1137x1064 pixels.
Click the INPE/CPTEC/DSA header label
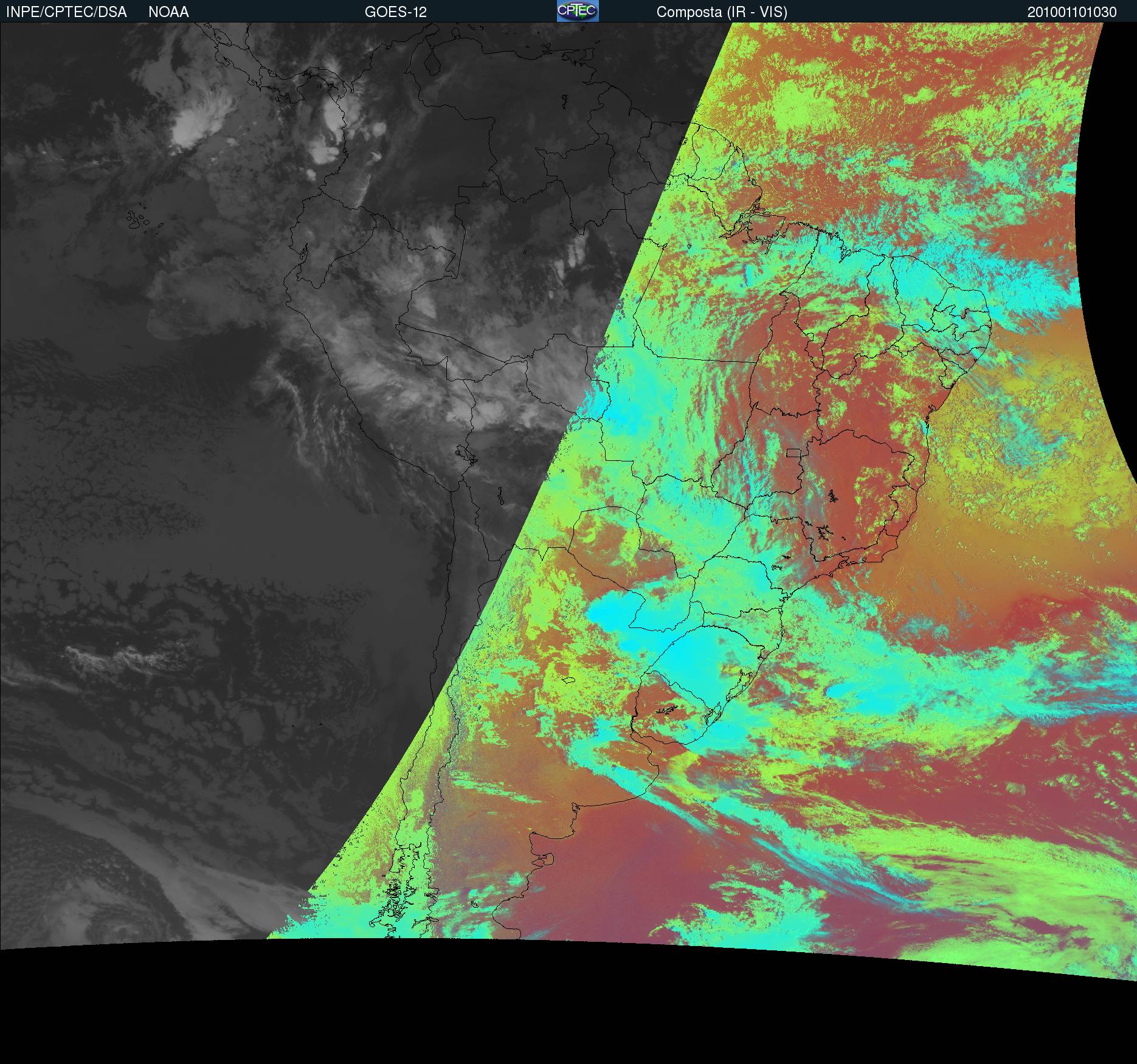(x=66, y=12)
